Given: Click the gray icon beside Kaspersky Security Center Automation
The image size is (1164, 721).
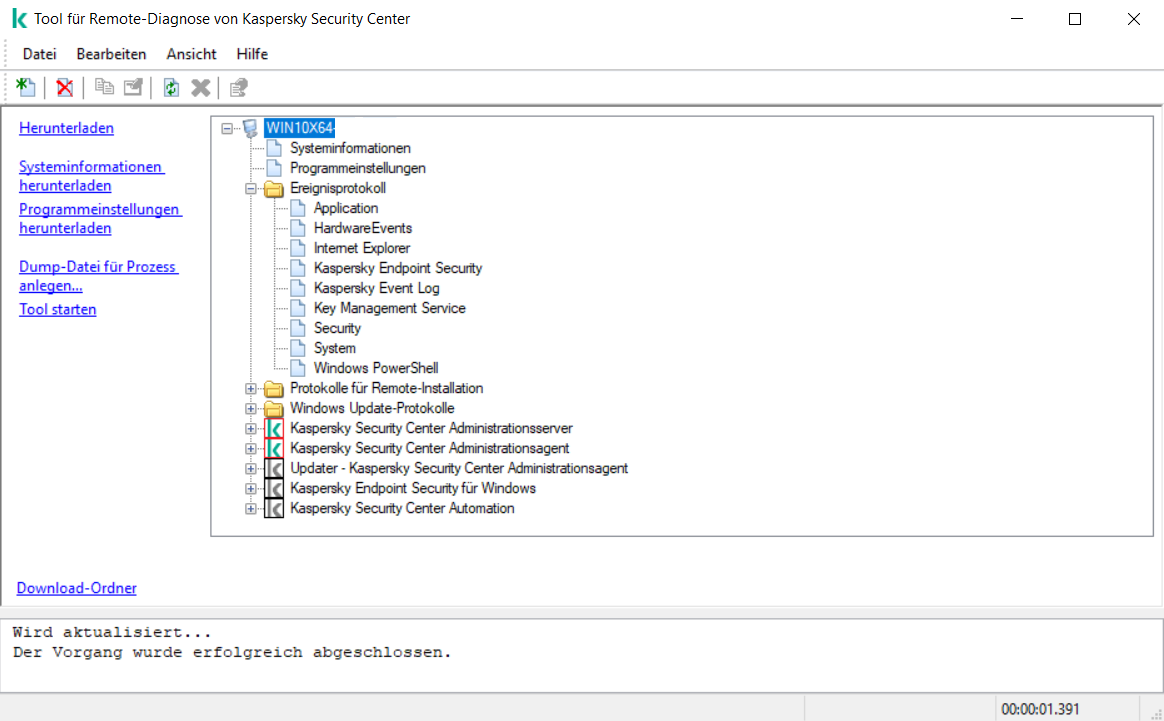Looking at the screenshot, I should tap(274, 509).
